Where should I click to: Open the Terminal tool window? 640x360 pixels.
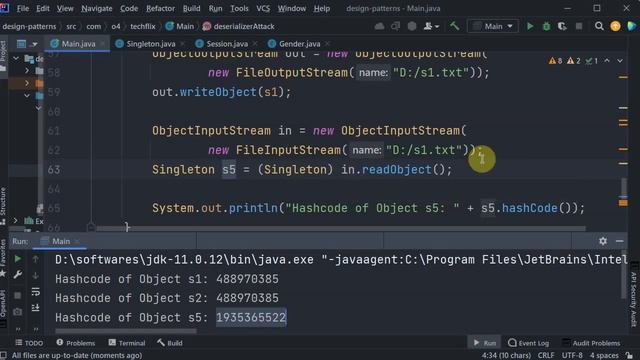(127, 343)
